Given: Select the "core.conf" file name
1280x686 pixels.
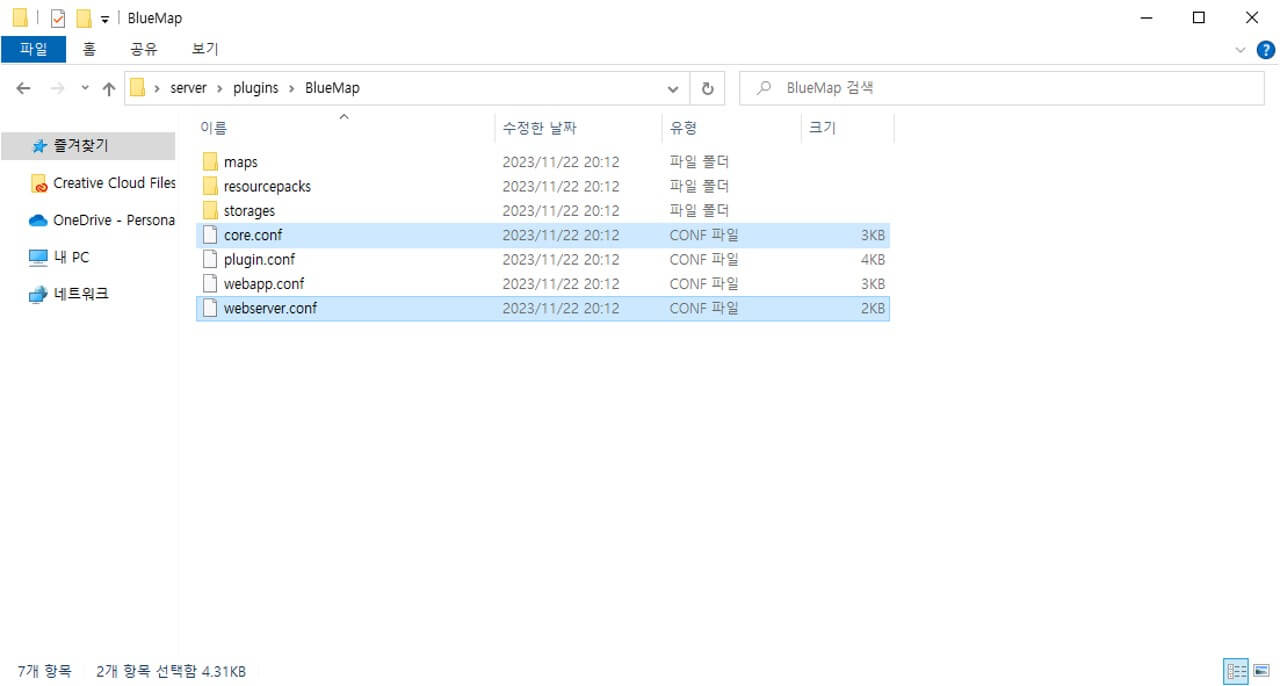Looking at the screenshot, I should coord(253,235).
